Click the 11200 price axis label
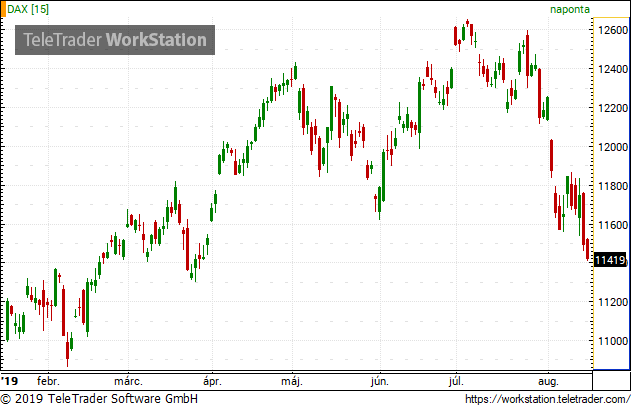 (613, 302)
